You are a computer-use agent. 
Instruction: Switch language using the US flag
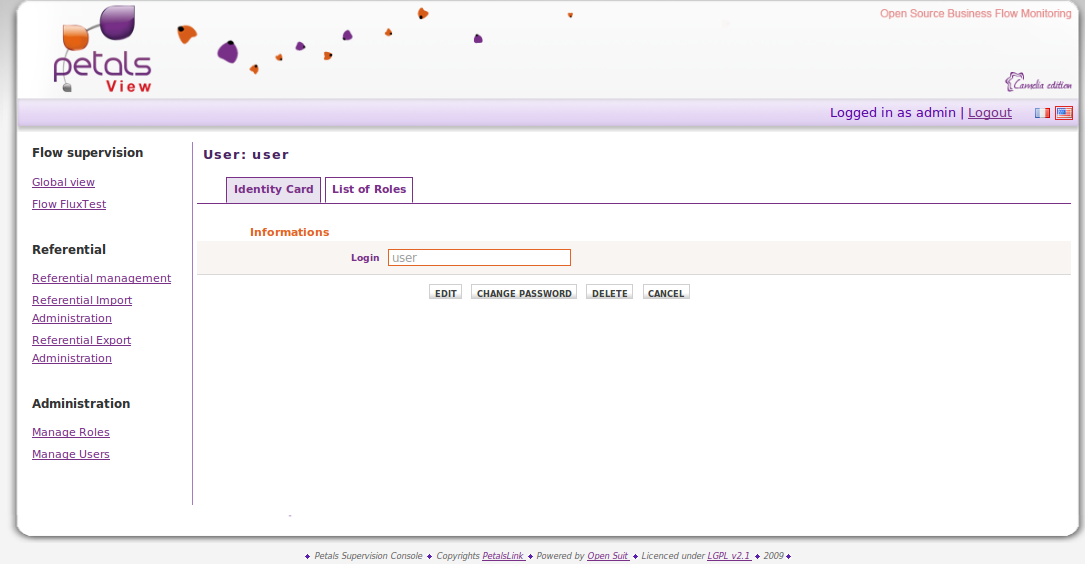(1063, 113)
